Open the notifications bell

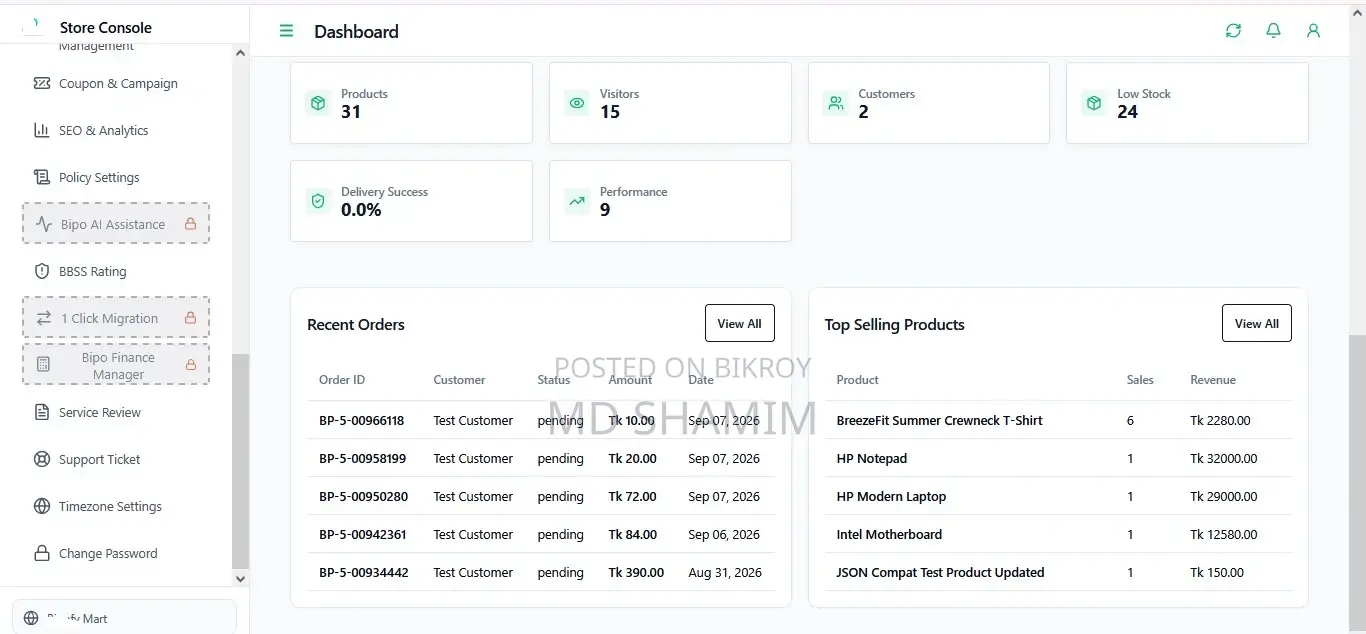(x=1273, y=31)
